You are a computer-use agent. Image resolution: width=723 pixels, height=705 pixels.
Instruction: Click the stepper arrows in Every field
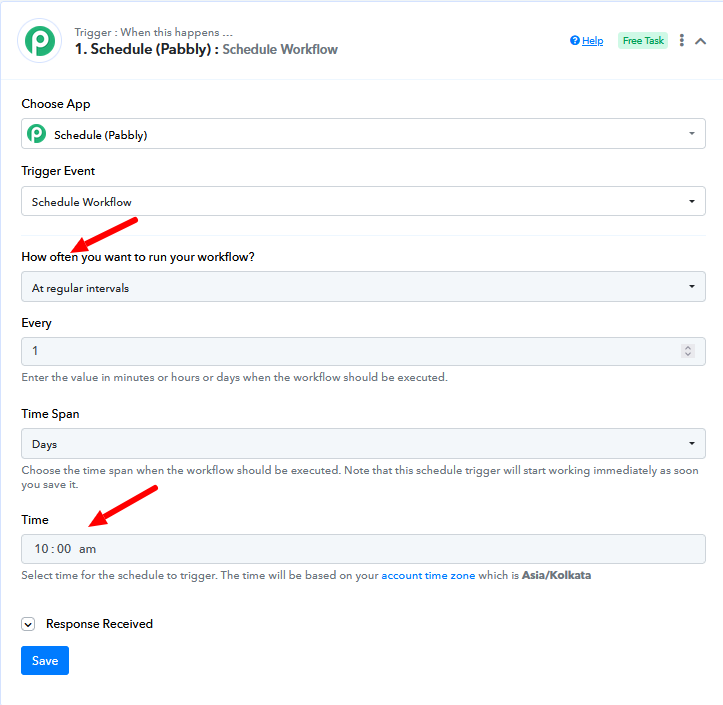(687, 351)
